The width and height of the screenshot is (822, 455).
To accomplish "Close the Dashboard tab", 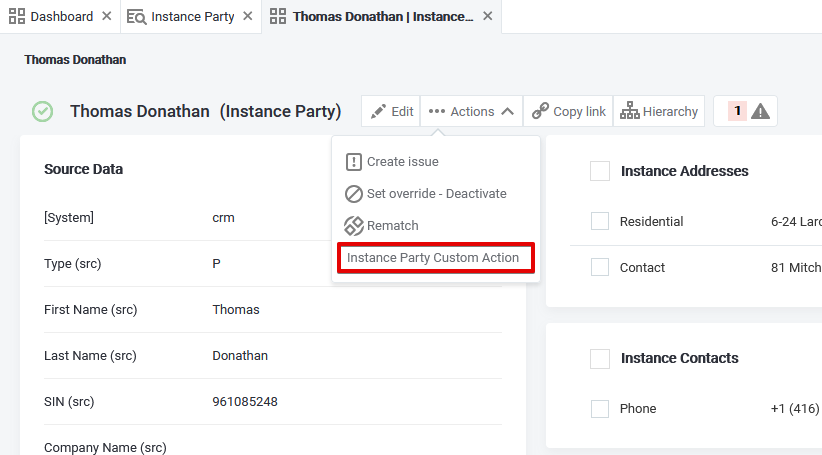I will (x=107, y=17).
